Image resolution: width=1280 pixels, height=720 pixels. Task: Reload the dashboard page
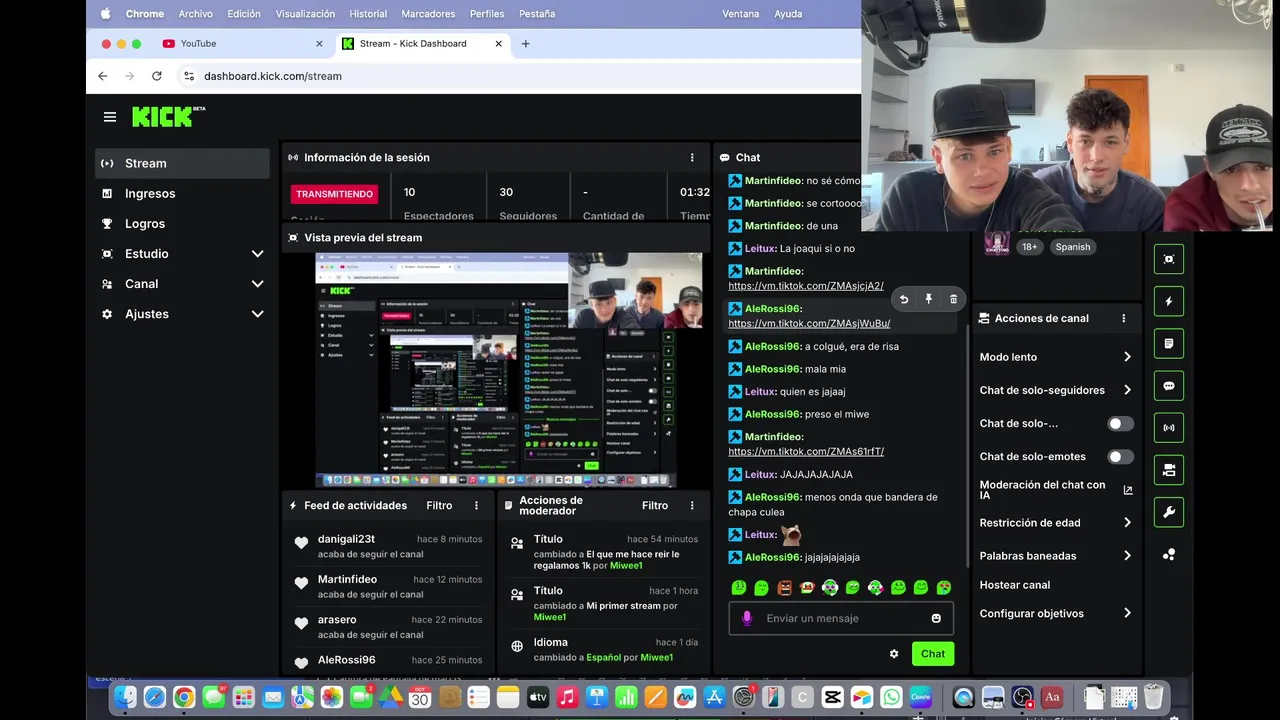click(x=157, y=76)
